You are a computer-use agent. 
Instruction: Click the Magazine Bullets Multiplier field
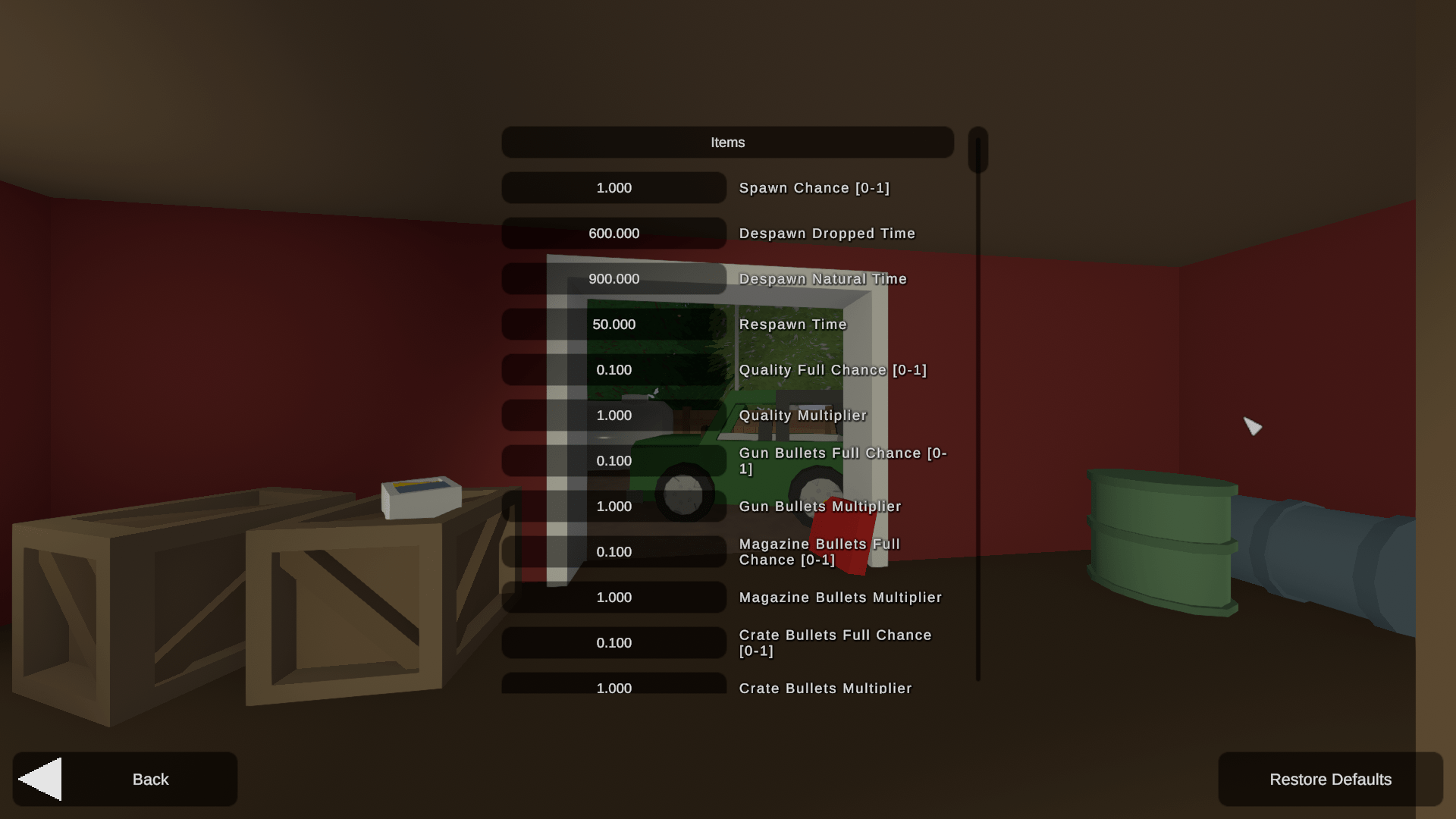(x=614, y=597)
